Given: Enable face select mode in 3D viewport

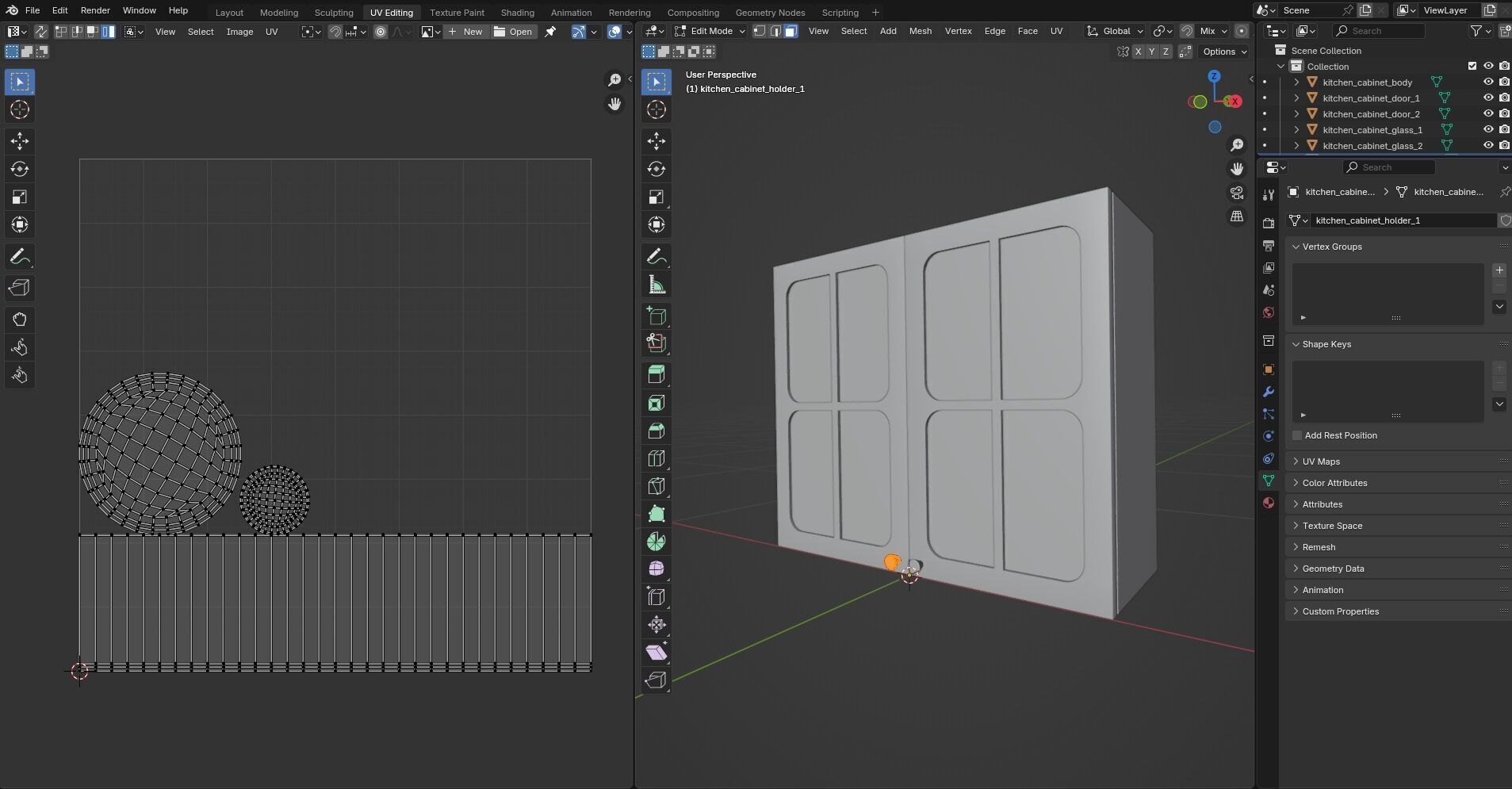Looking at the screenshot, I should 790,31.
